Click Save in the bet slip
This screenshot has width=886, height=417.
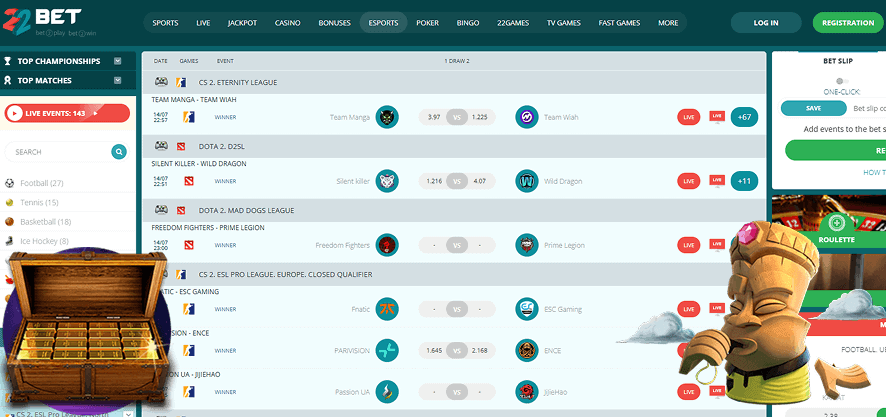click(x=814, y=108)
